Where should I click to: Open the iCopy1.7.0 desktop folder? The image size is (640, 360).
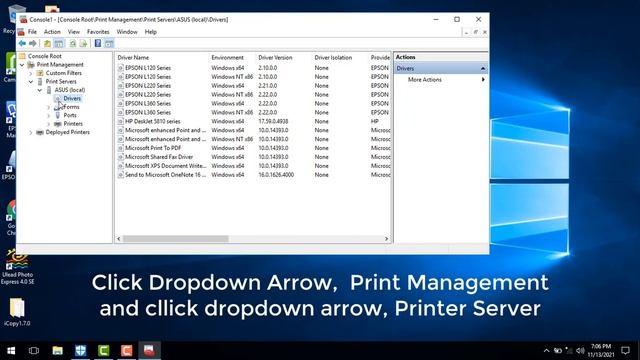click(17, 312)
